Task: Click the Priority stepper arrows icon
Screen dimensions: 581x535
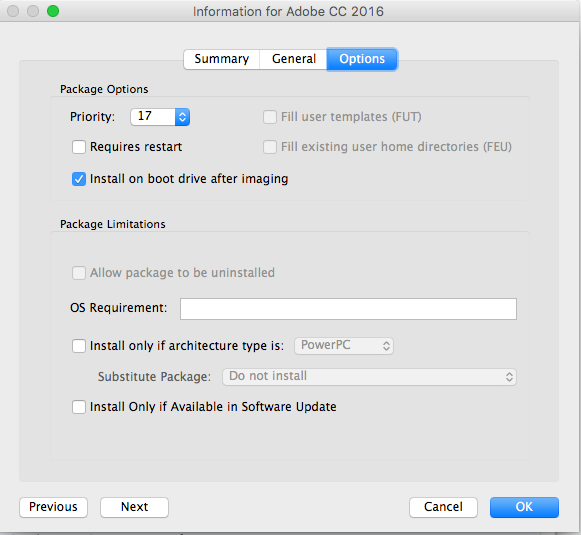Action: (182, 117)
